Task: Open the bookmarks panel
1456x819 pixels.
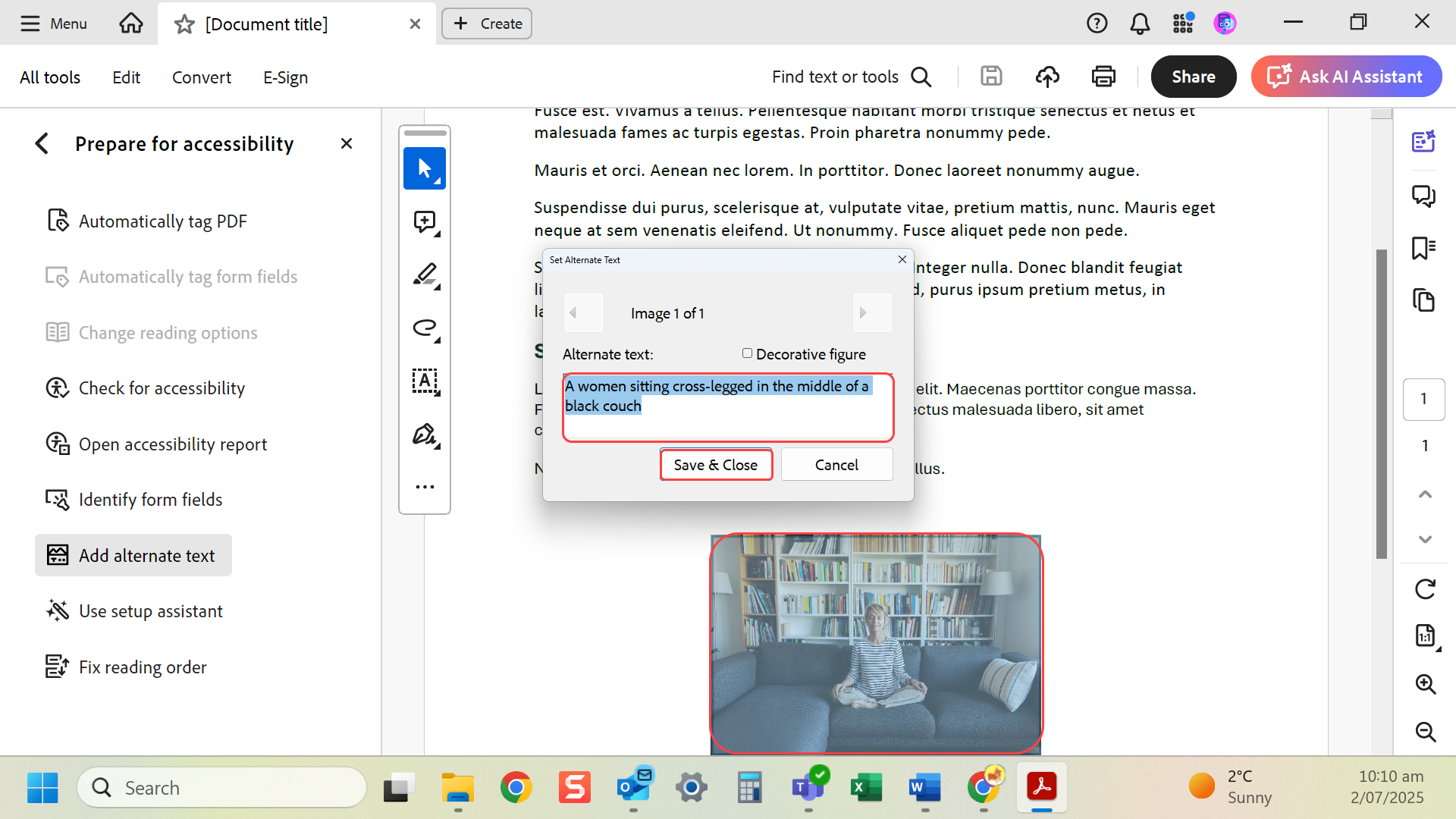Action: [x=1423, y=248]
